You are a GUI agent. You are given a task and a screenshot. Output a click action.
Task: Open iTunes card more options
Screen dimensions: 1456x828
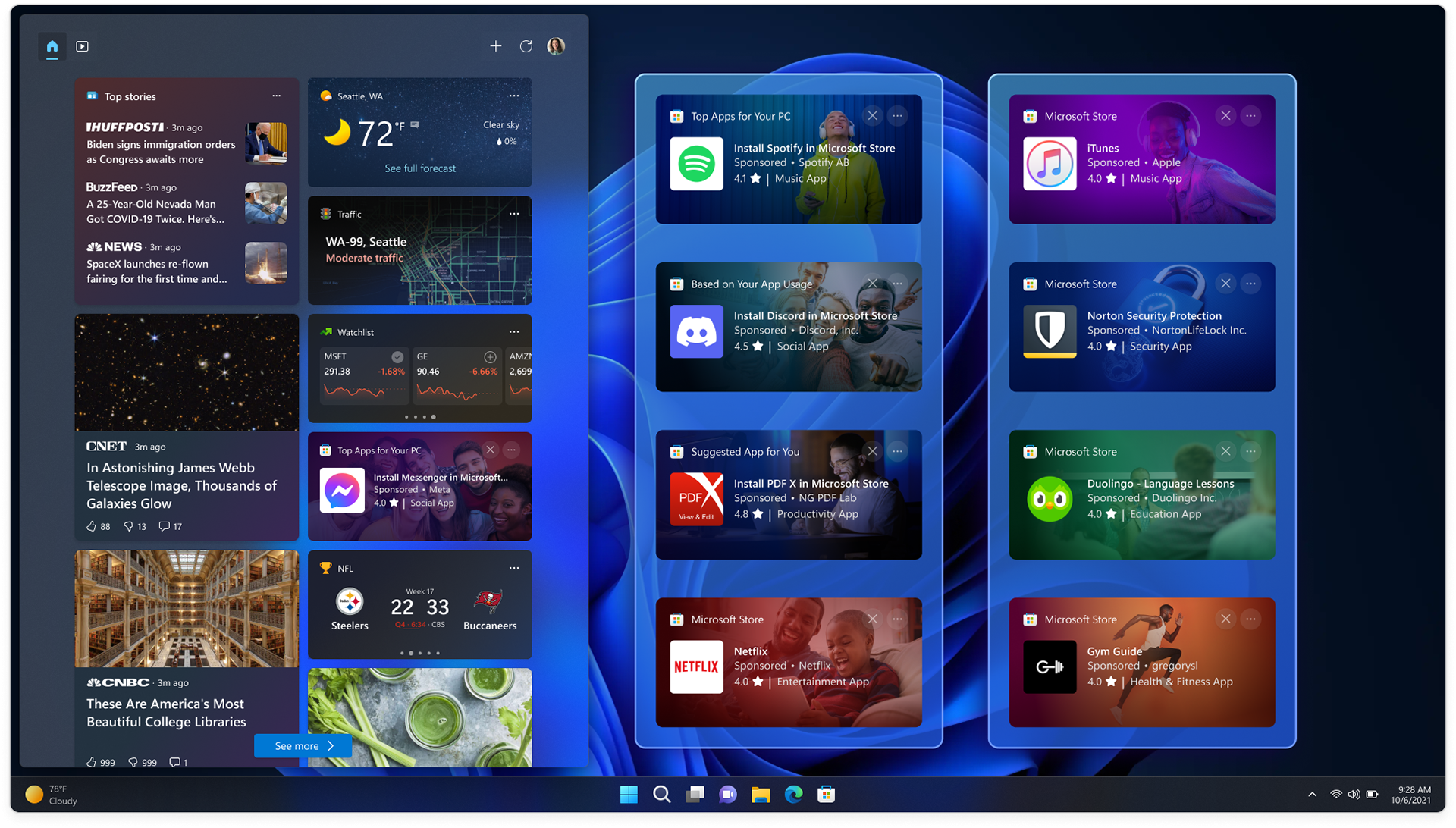click(x=1250, y=116)
